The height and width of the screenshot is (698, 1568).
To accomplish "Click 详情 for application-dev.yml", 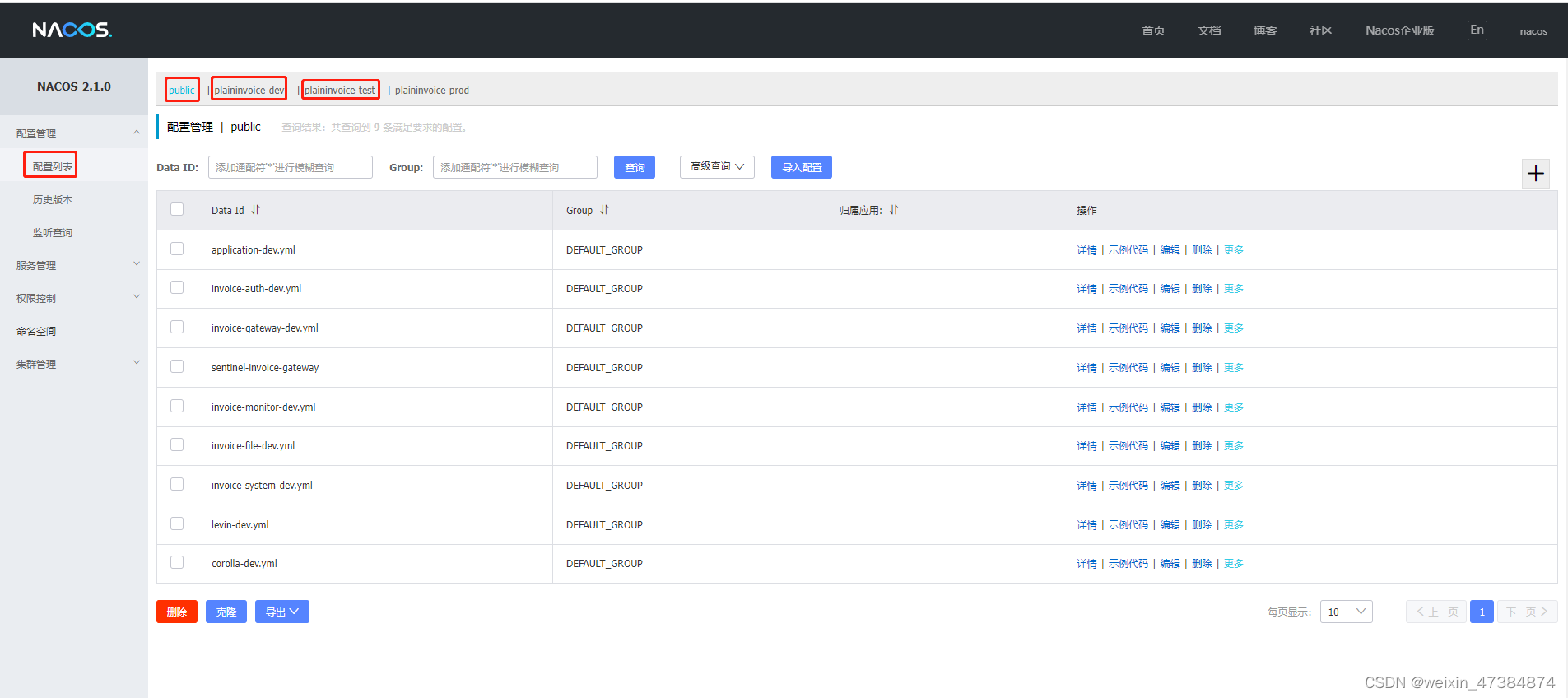I will click(x=1086, y=250).
